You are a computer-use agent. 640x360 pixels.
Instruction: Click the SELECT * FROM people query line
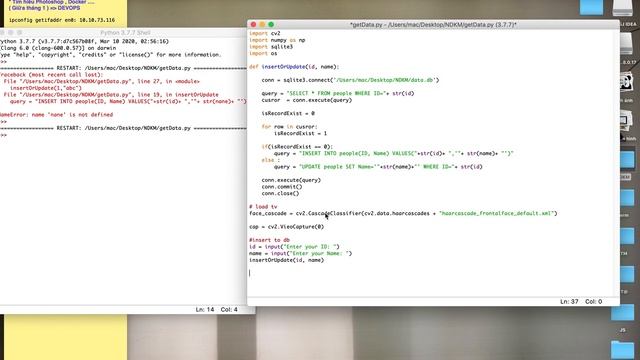point(338,93)
